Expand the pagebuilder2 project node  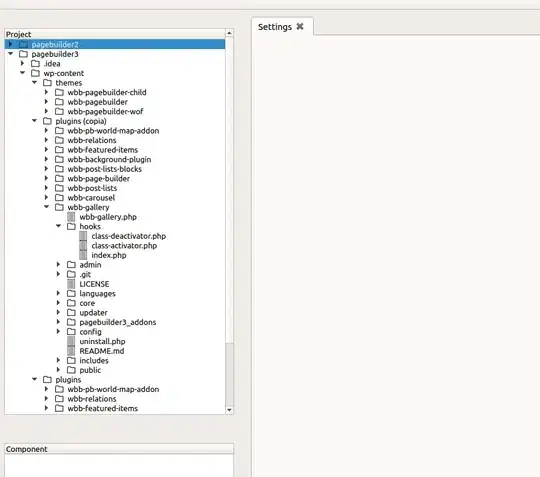(11, 44)
